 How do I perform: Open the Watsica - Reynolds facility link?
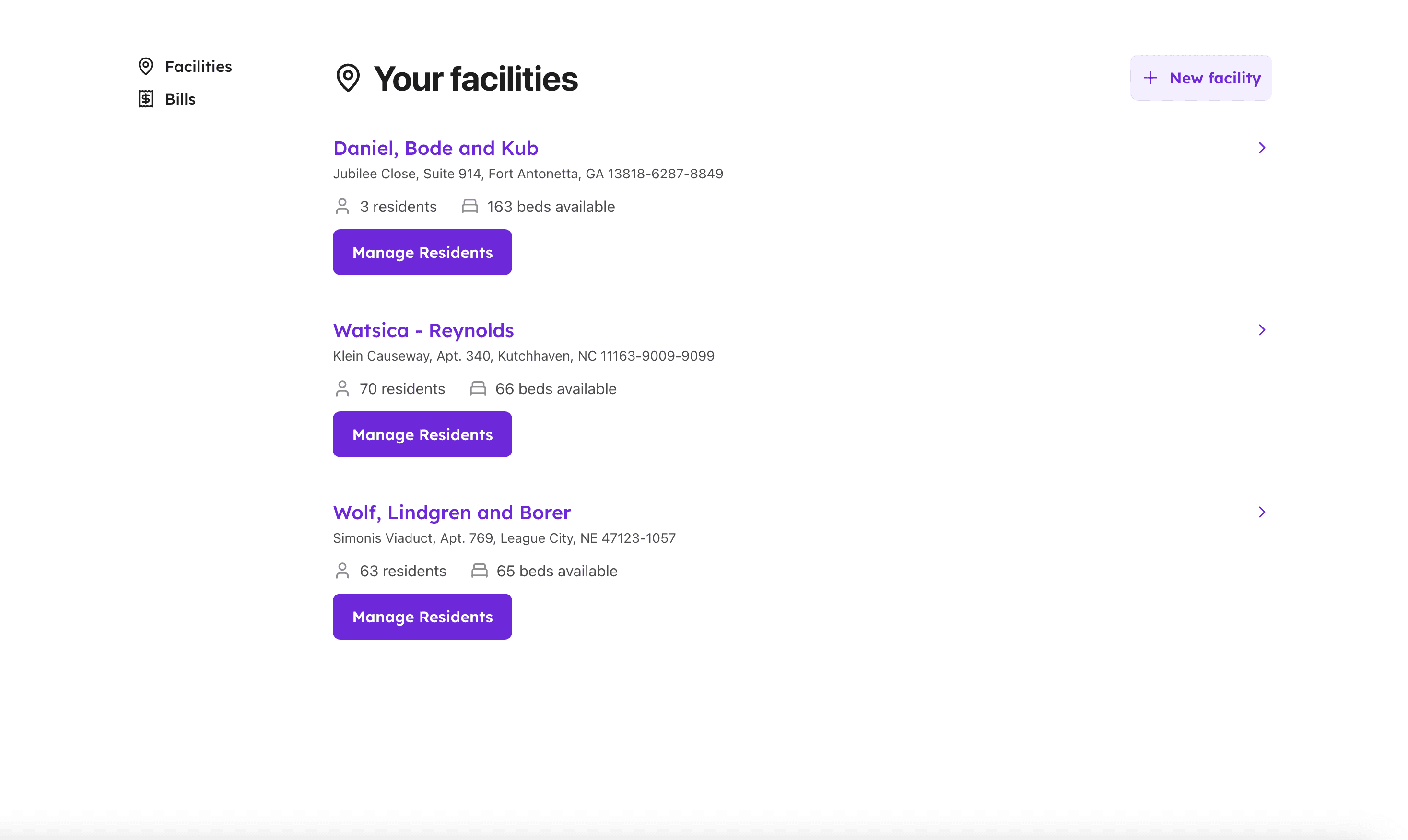(x=423, y=330)
